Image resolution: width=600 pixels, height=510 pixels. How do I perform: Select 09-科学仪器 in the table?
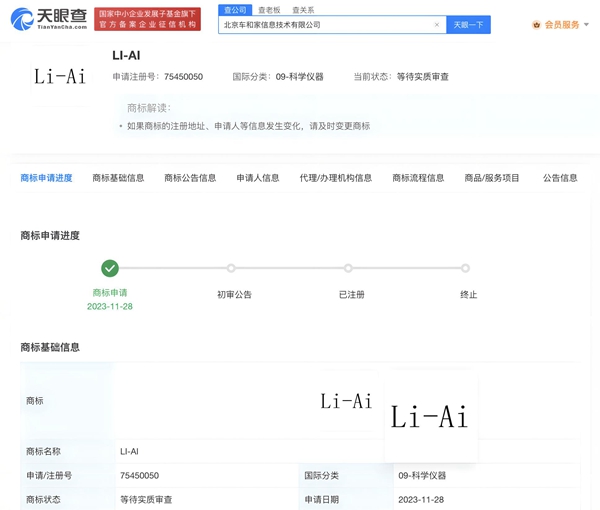[x=422, y=476]
